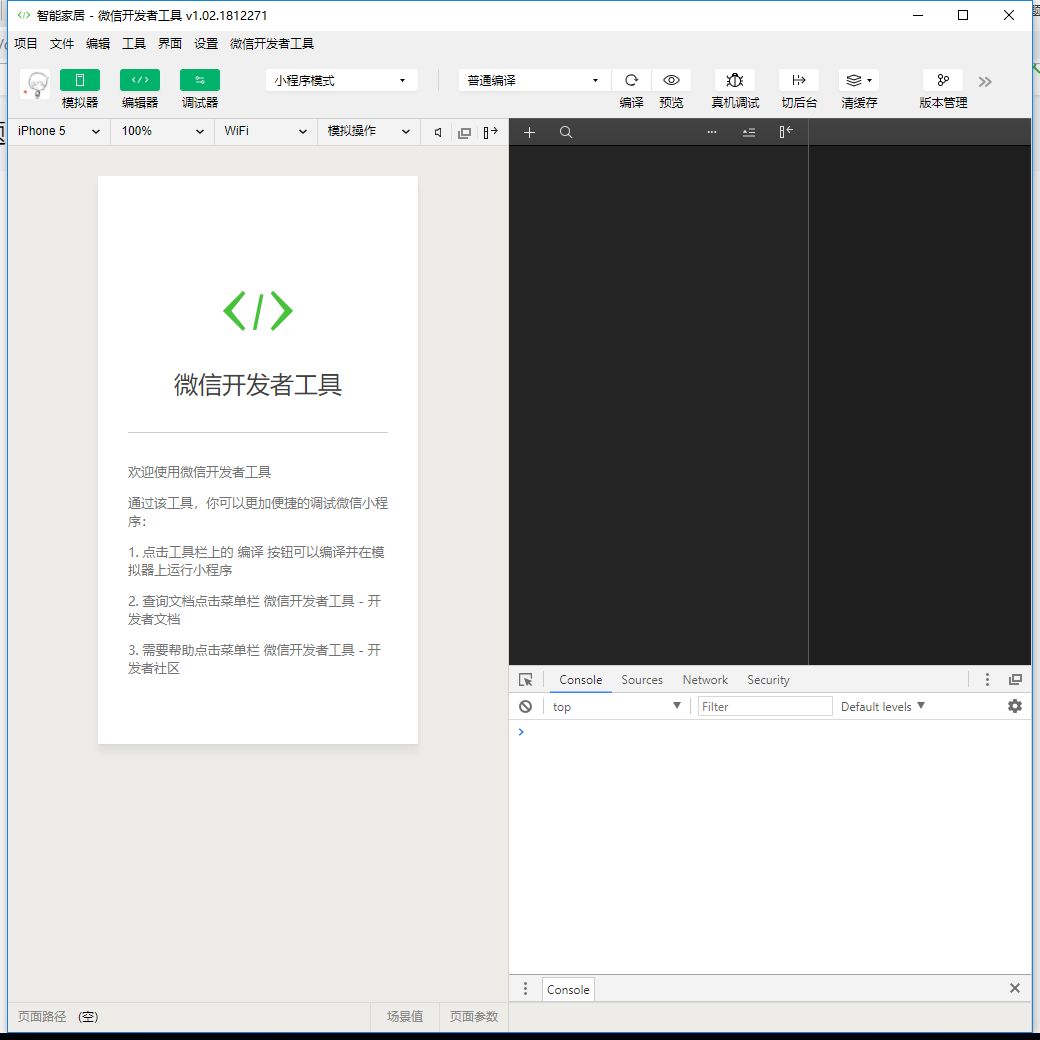Undock the debugger panel
Screen dimensions: 1040x1040
click(1015, 679)
